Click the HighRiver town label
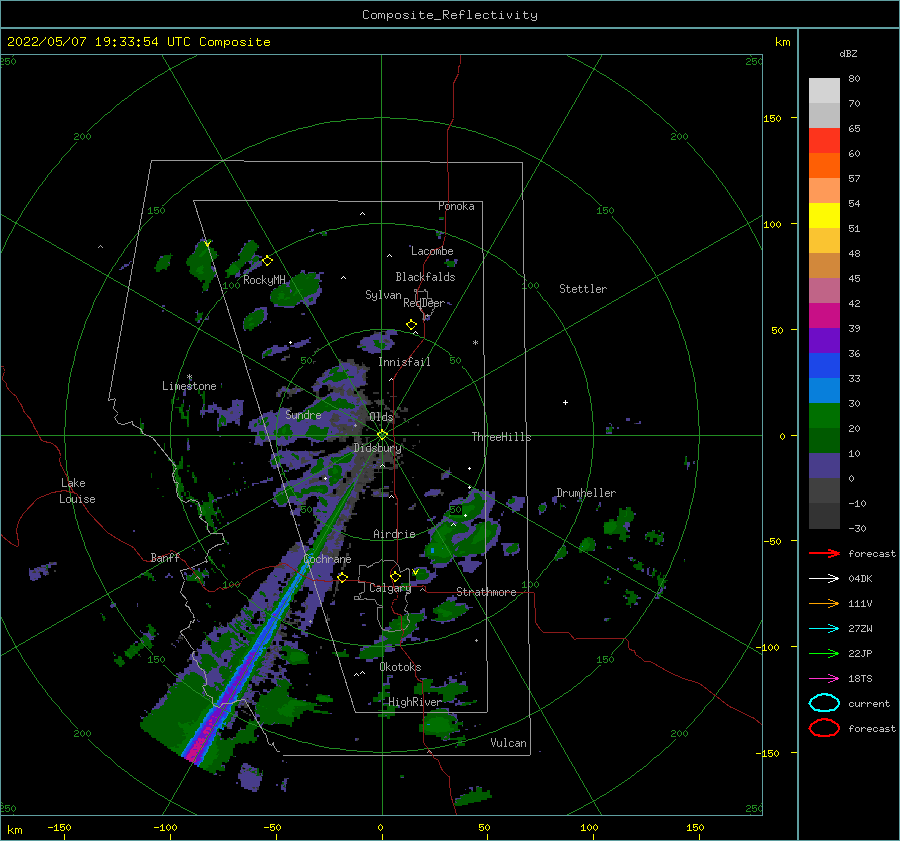The image size is (900, 841). (415, 702)
